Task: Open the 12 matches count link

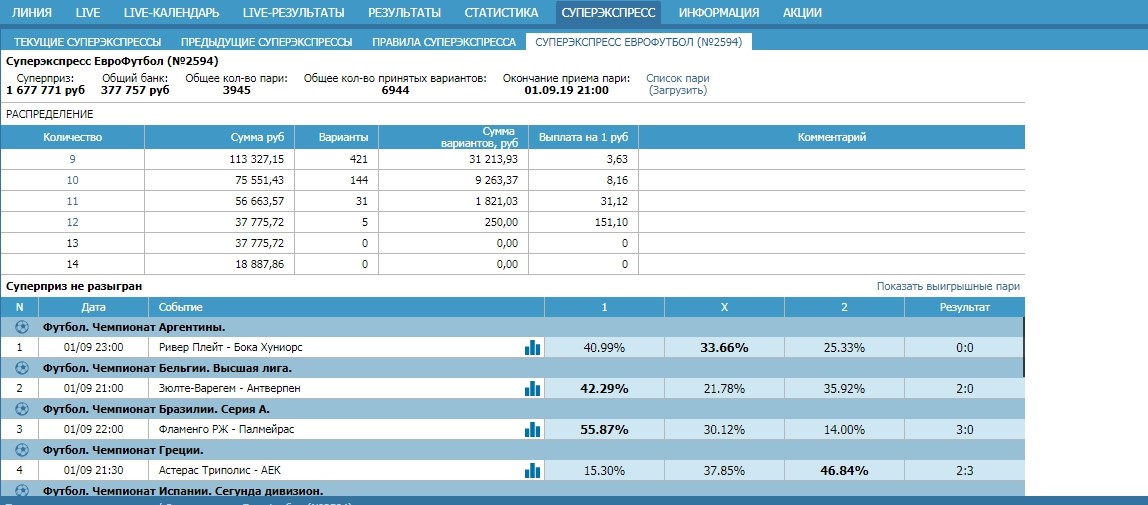Action: pos(72,221)
